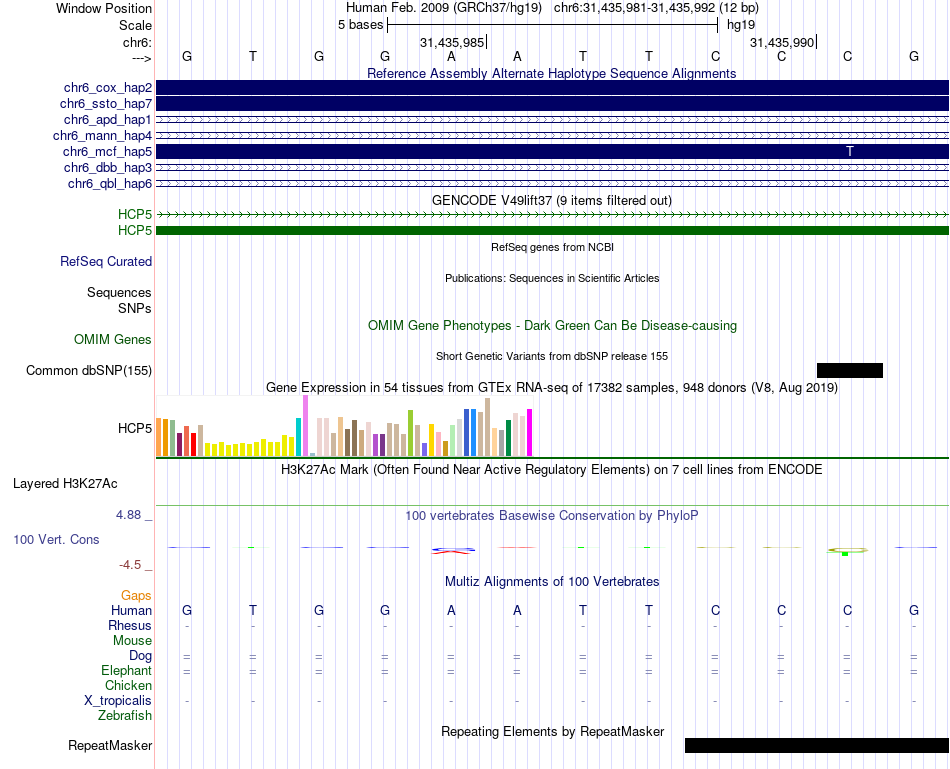950x769 pixels.
Task: Select the chr6_apd_hap1 label
Action: [x=108, y=119]
